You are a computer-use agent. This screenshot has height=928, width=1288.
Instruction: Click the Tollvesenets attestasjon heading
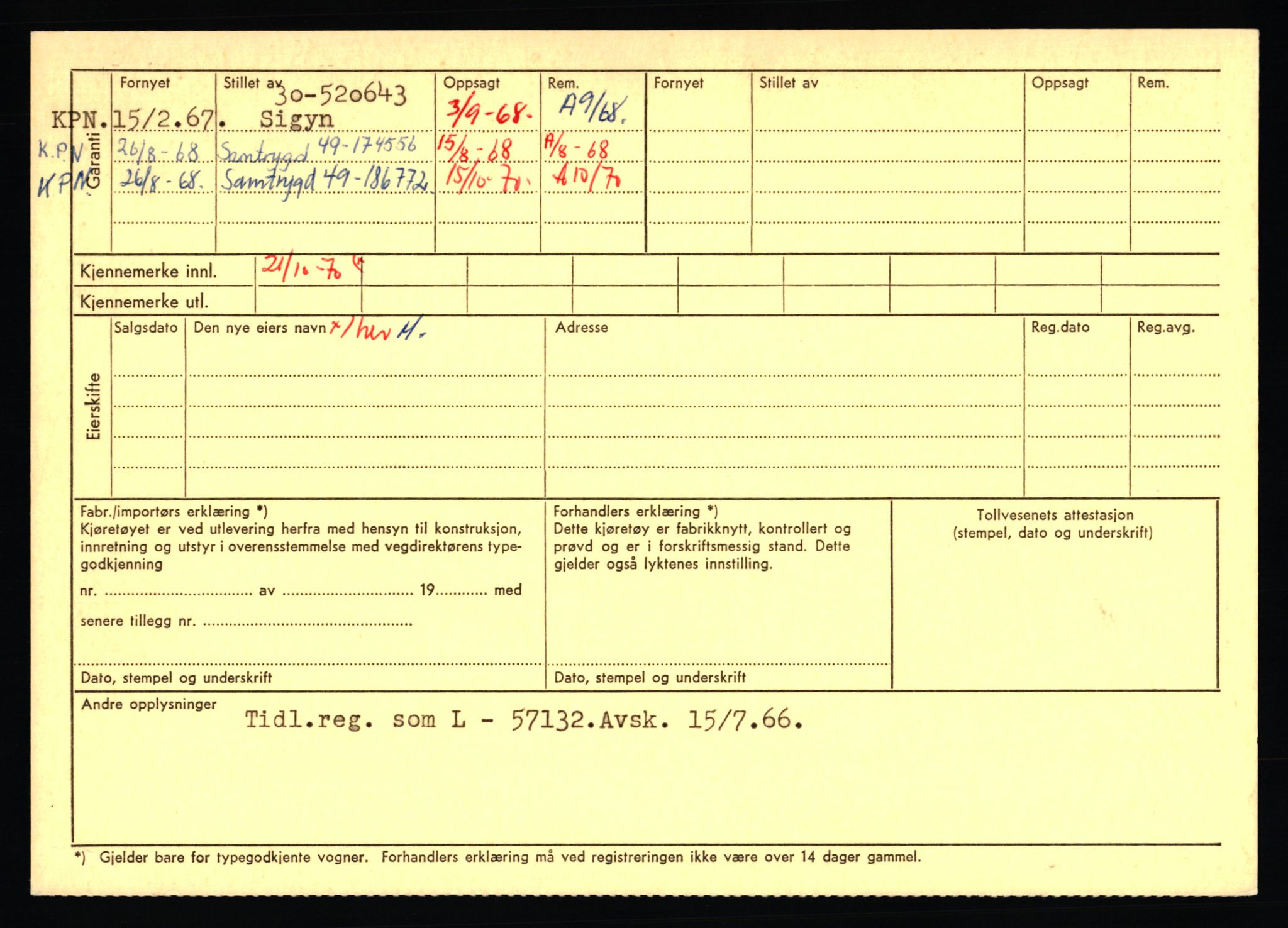click(1055, 515)
